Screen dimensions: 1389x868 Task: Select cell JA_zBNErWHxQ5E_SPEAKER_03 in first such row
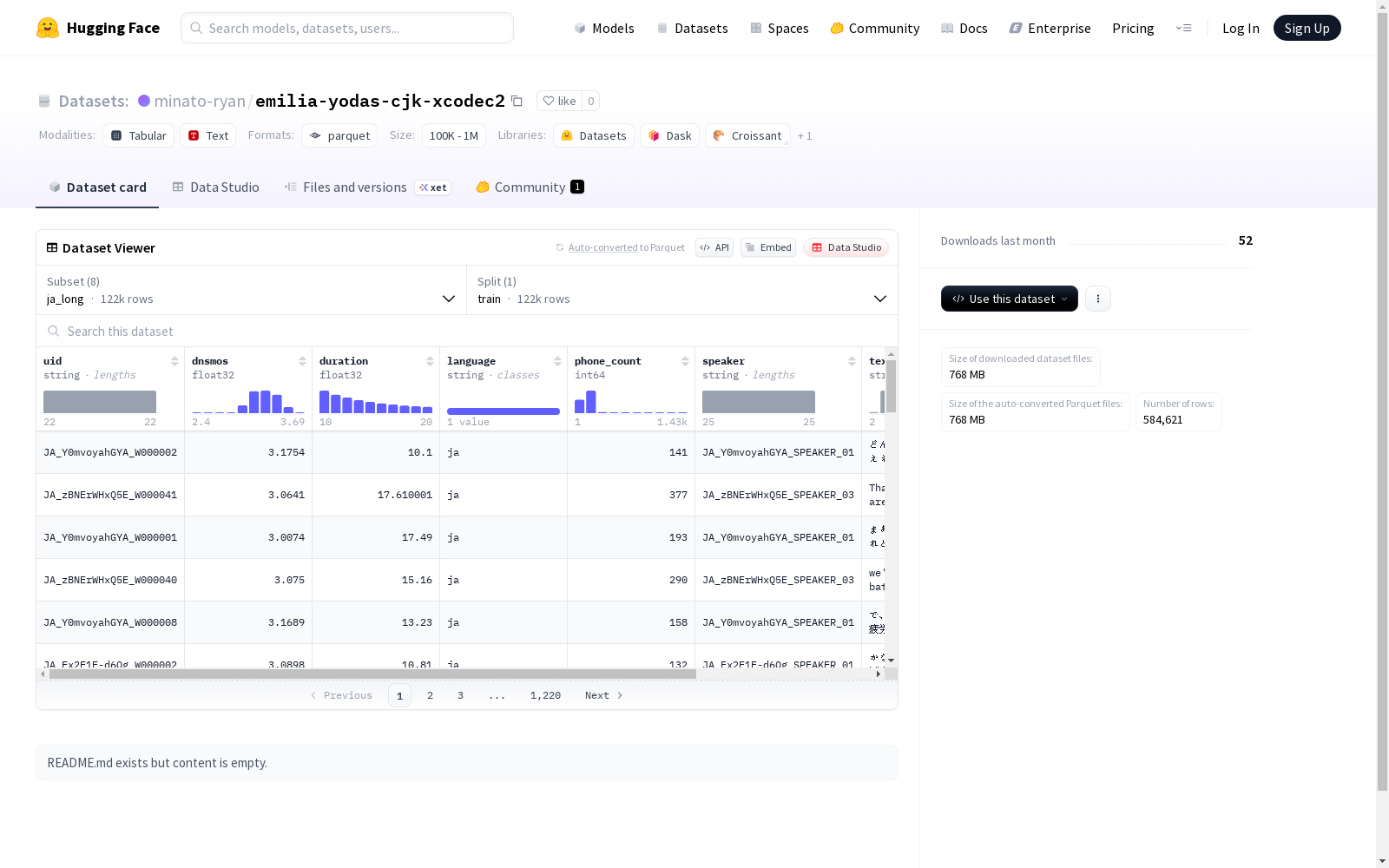click(779, 495)
